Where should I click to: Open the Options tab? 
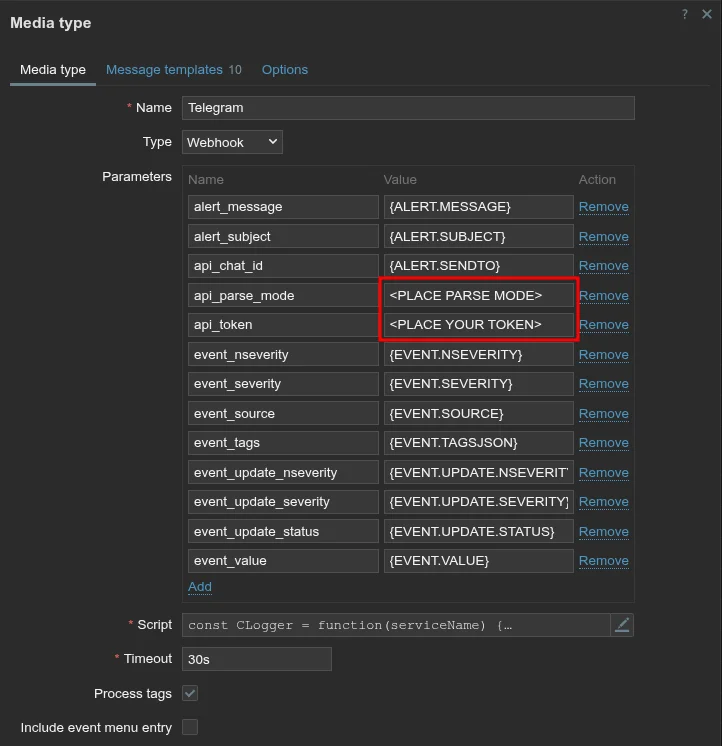point(285,70)
